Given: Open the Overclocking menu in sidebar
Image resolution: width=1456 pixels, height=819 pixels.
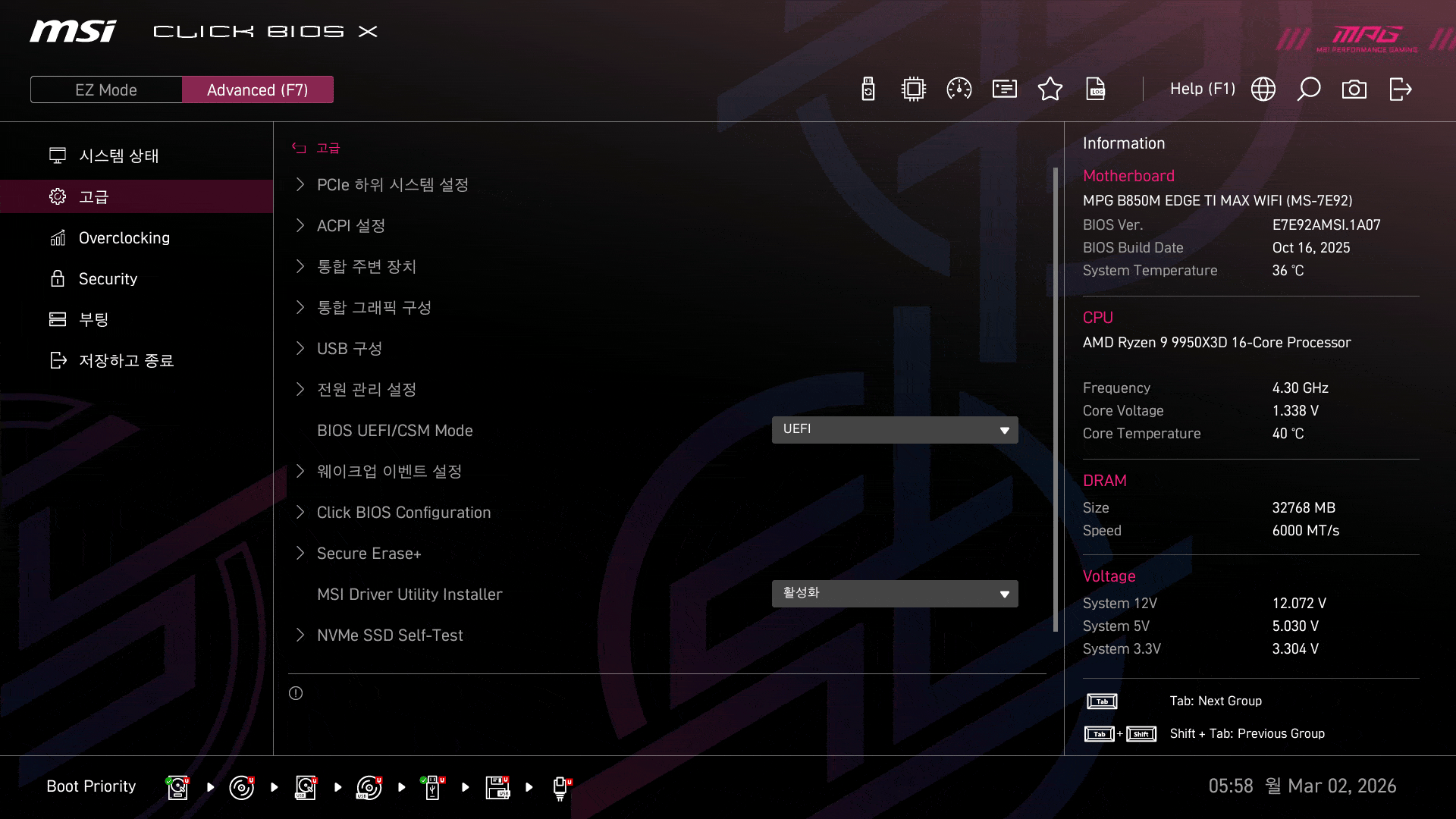Looking at the screenshot, I should [124, 238].
